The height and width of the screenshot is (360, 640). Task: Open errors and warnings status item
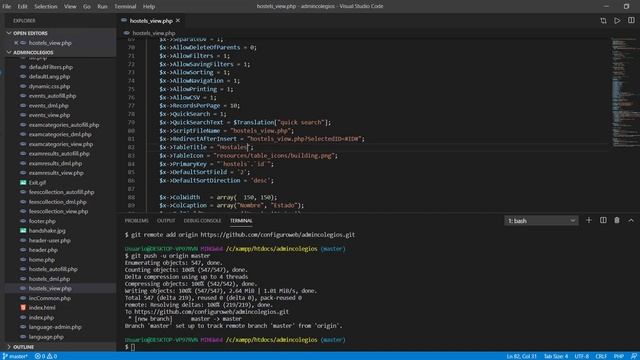click(x=46, y=356)
